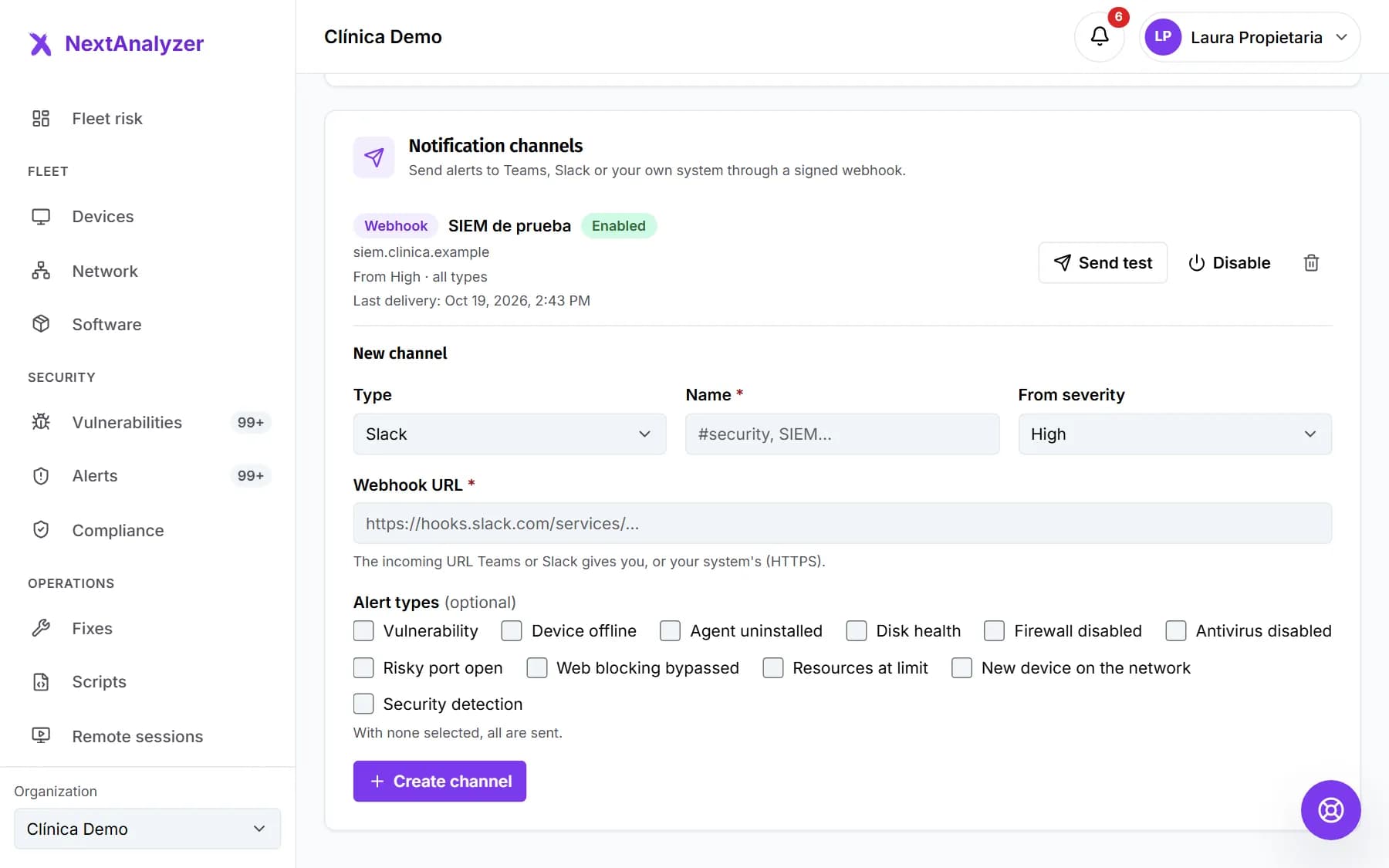Image resolution: width=1389 pixels, height=868 pixels.
Task: Expand the From severity dropdown
Action: [1174, 434]
